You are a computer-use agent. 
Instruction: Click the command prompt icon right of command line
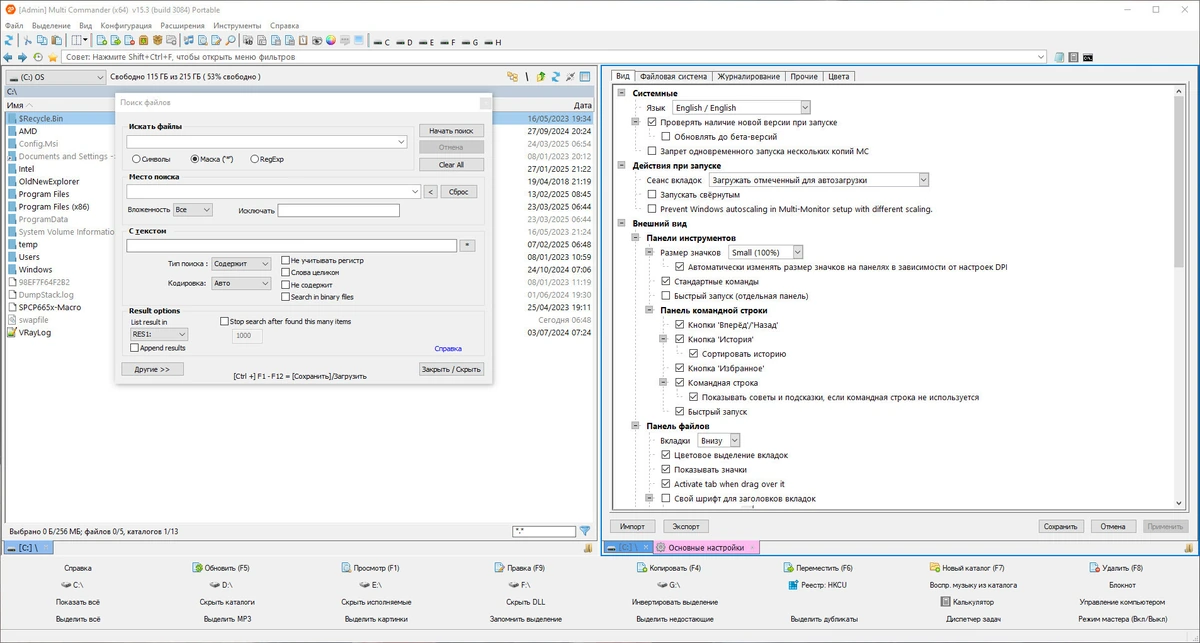pos(1087,57)
